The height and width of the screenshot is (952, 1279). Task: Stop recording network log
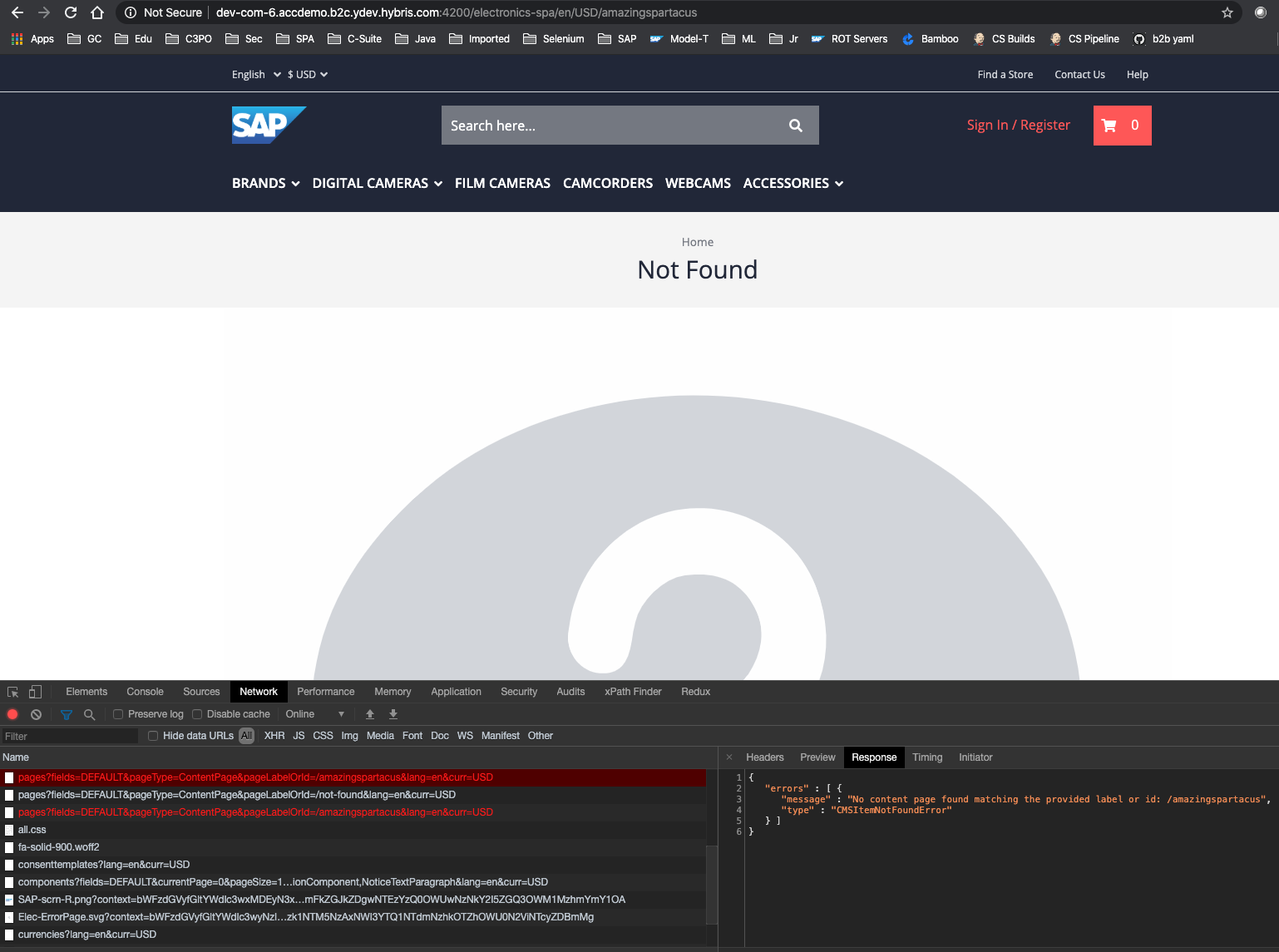coord(12,713)
